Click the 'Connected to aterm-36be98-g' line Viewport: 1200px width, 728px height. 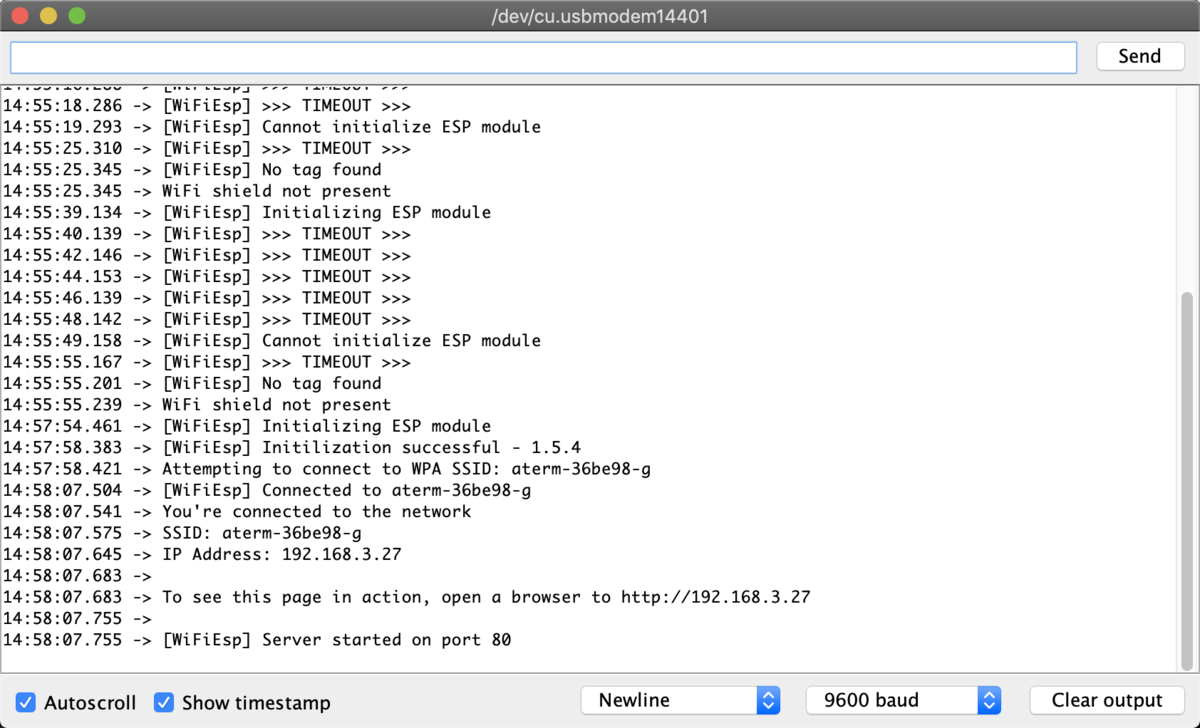point(267,490)
